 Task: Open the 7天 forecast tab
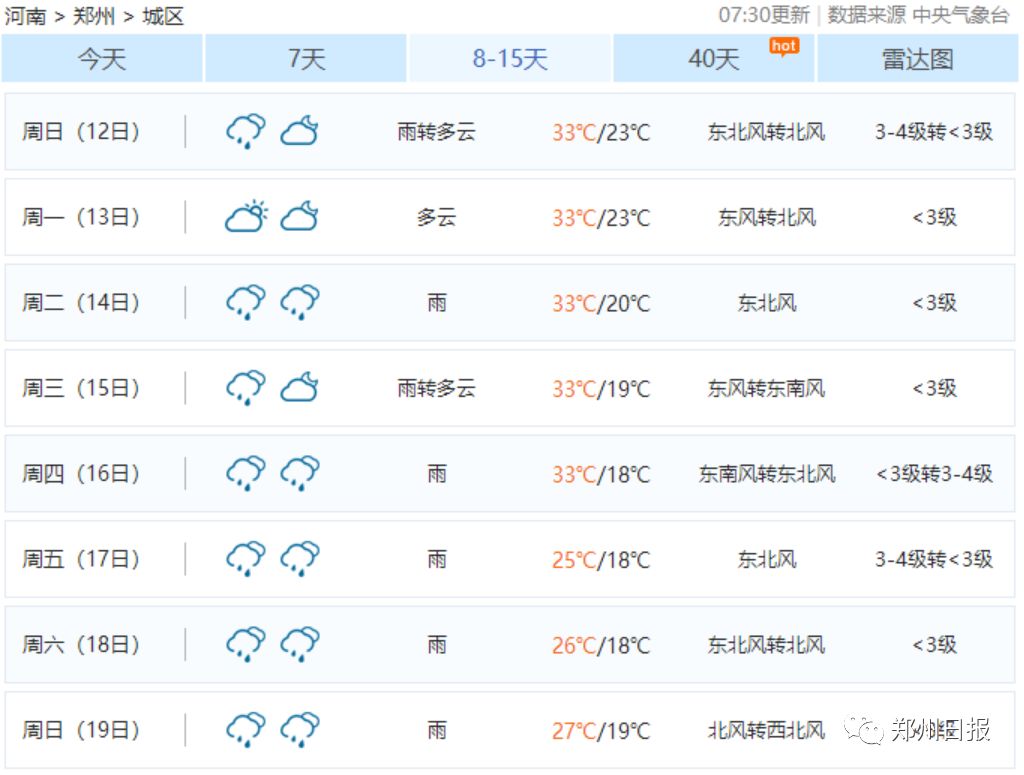tap(304, 60)
